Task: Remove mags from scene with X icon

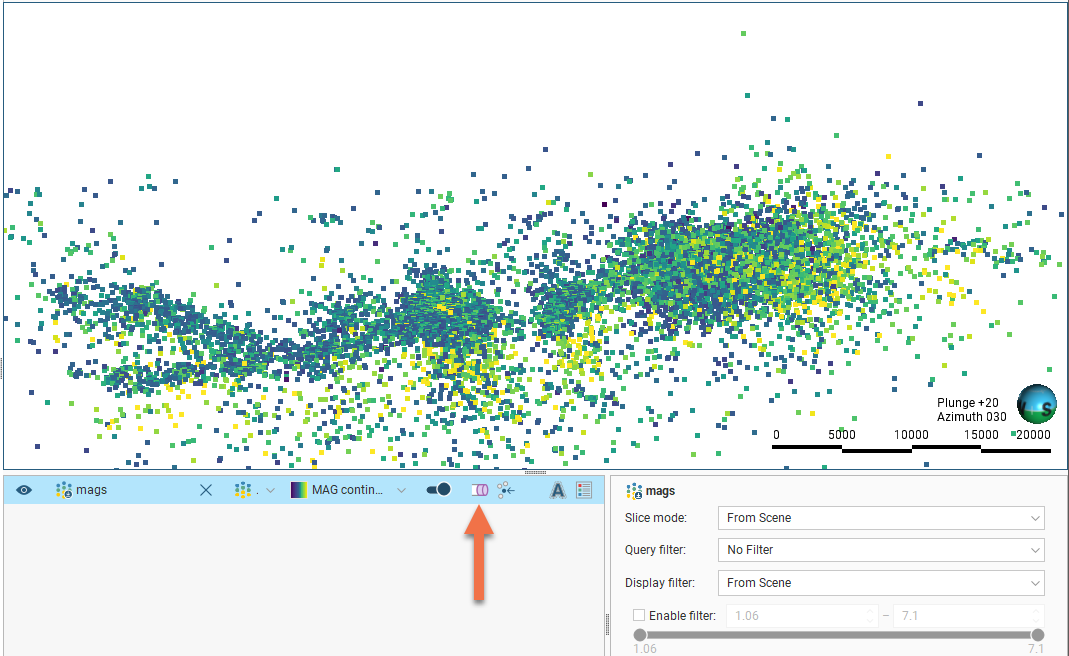Action: pos(206,490)
